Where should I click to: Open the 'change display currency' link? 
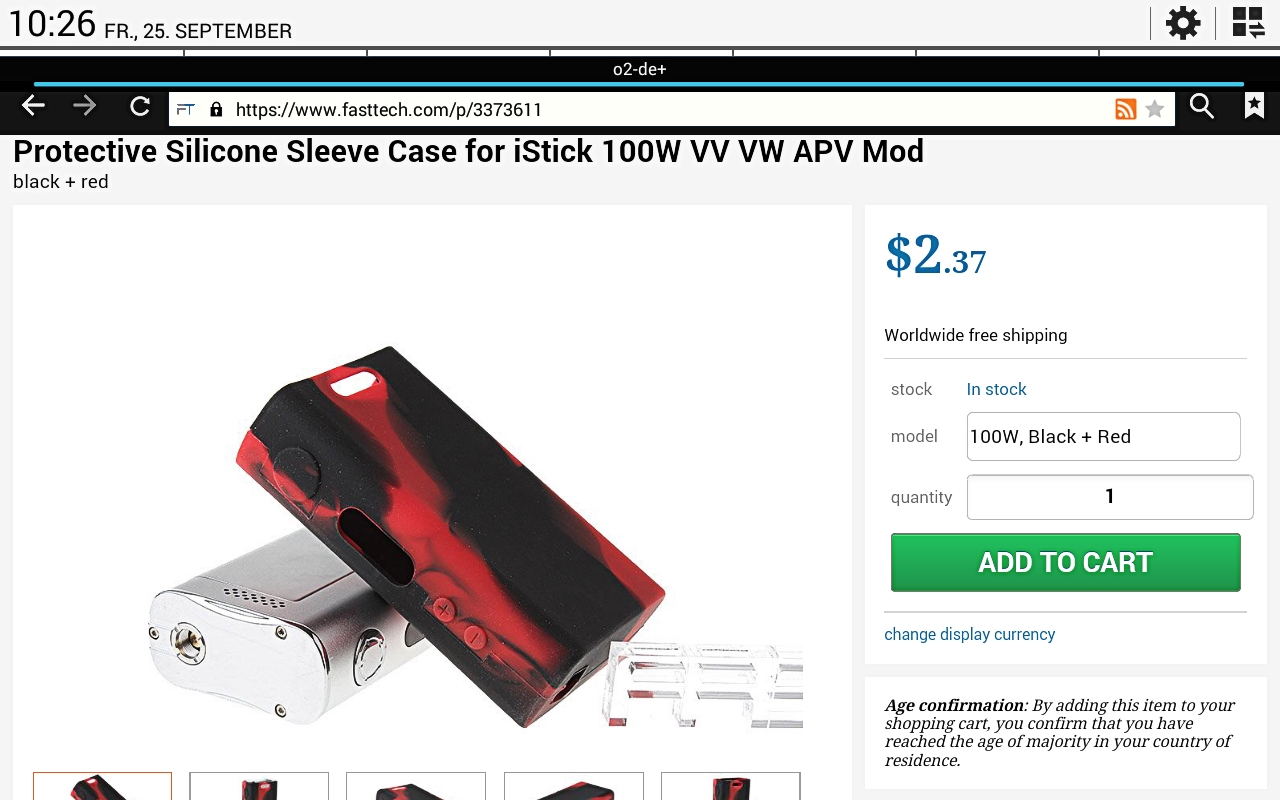point(969,634)
